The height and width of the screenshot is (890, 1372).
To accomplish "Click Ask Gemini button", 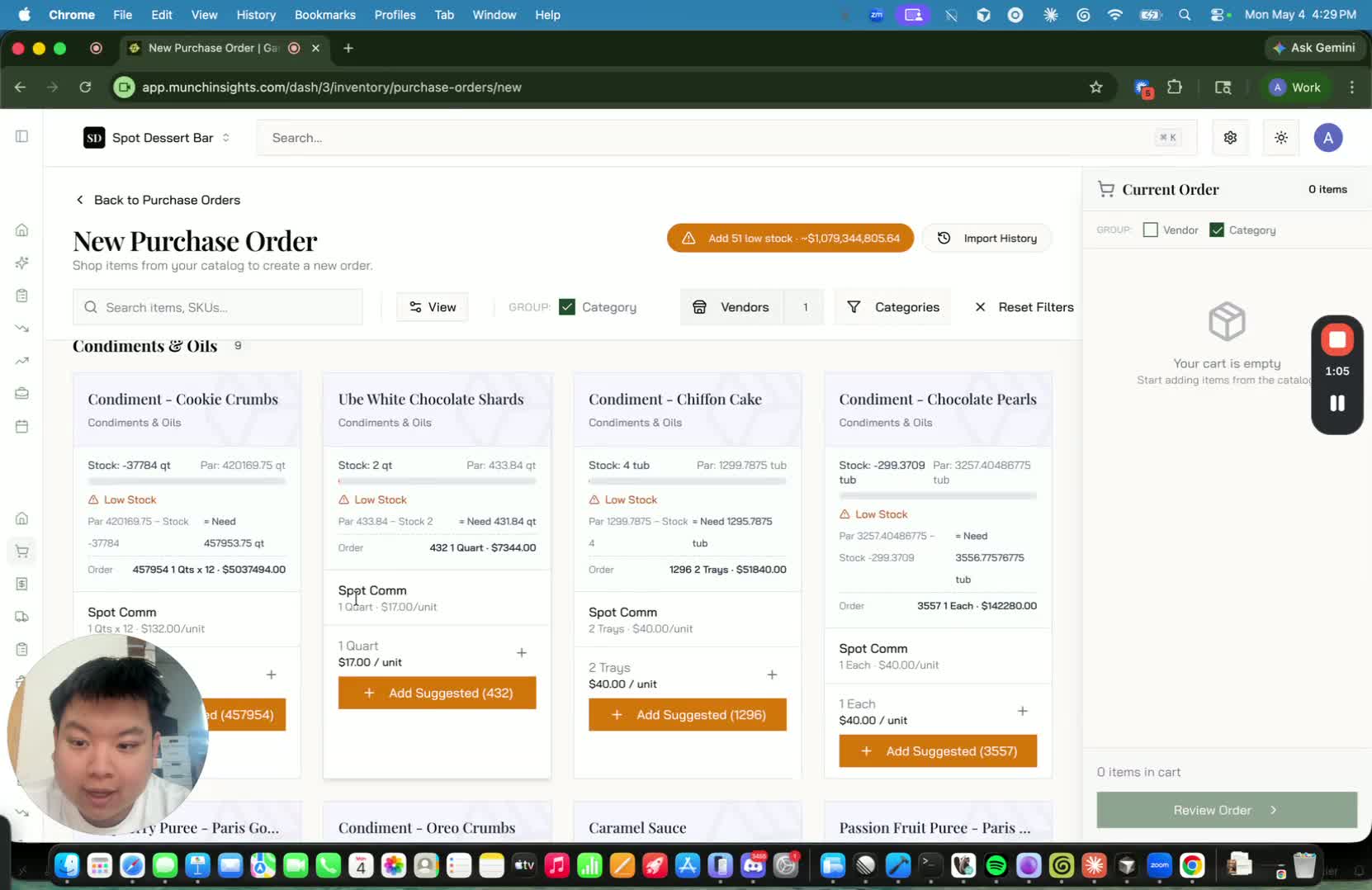I will pos(1313,48).
